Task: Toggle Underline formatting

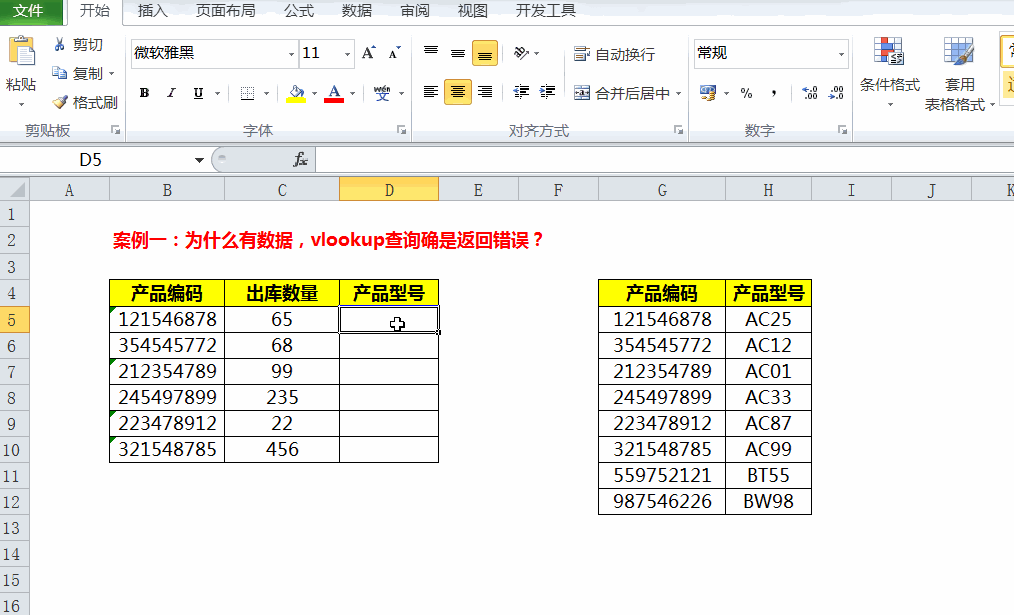Action: 199,93
